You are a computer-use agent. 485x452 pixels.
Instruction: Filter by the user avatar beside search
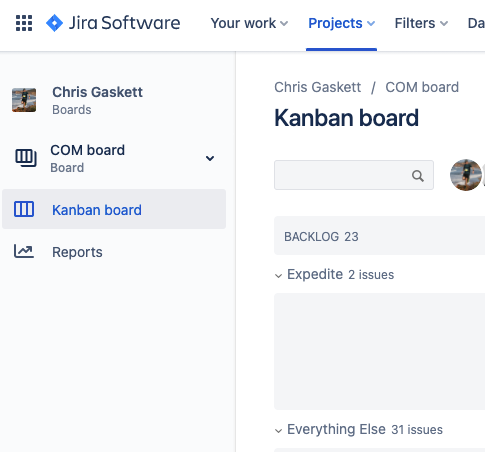click(x=466, y=175)
